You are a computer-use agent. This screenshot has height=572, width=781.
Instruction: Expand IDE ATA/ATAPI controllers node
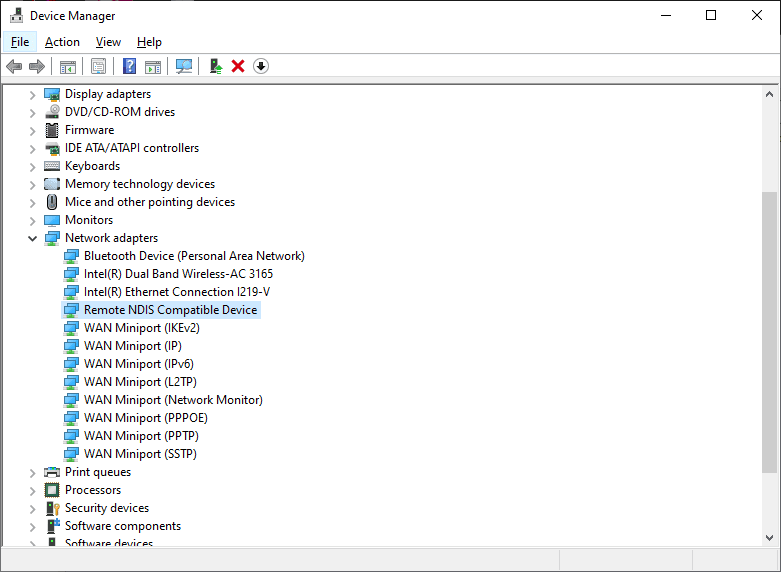coord(32,148)
